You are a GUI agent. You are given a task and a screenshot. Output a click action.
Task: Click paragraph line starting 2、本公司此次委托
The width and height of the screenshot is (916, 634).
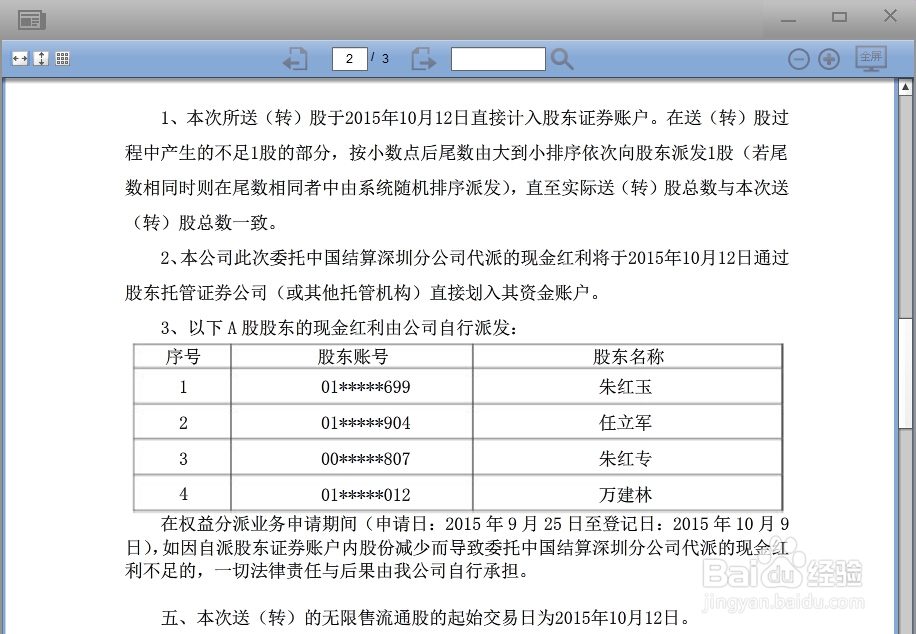point(475,258)
